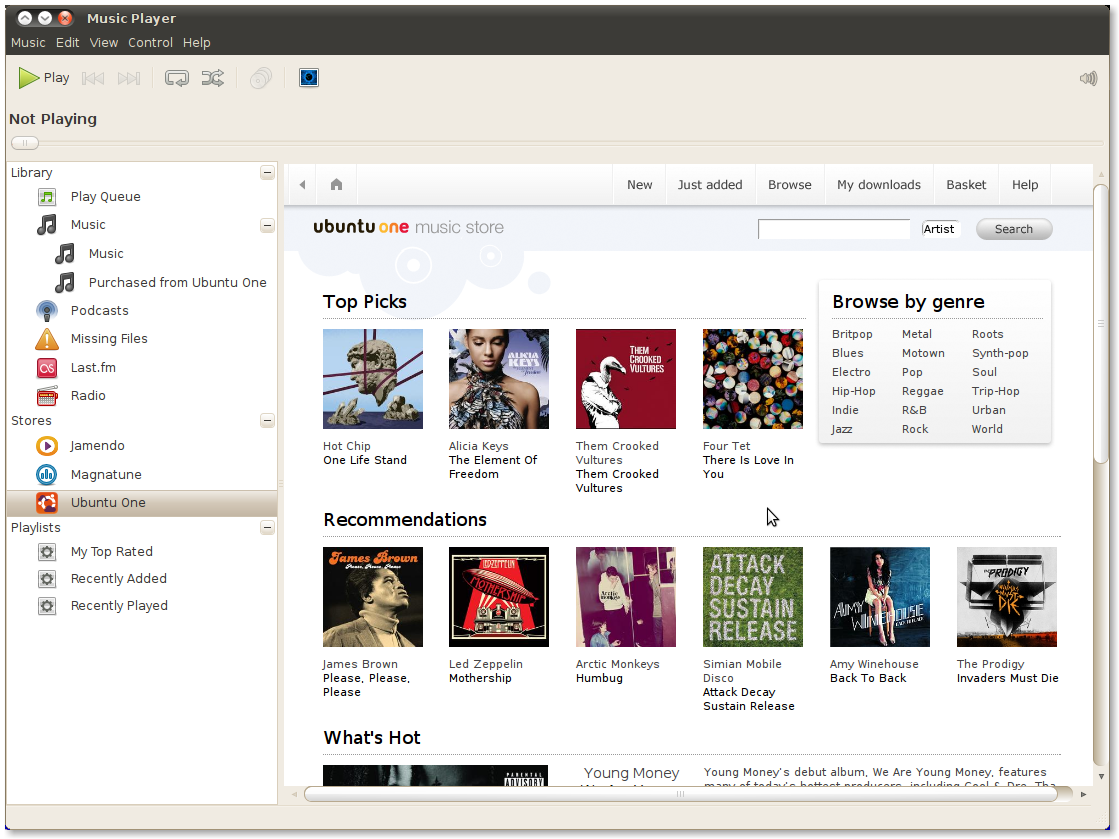
Task: Open the New tab in store
Action: pyautogui.click(x=639, y=185)
